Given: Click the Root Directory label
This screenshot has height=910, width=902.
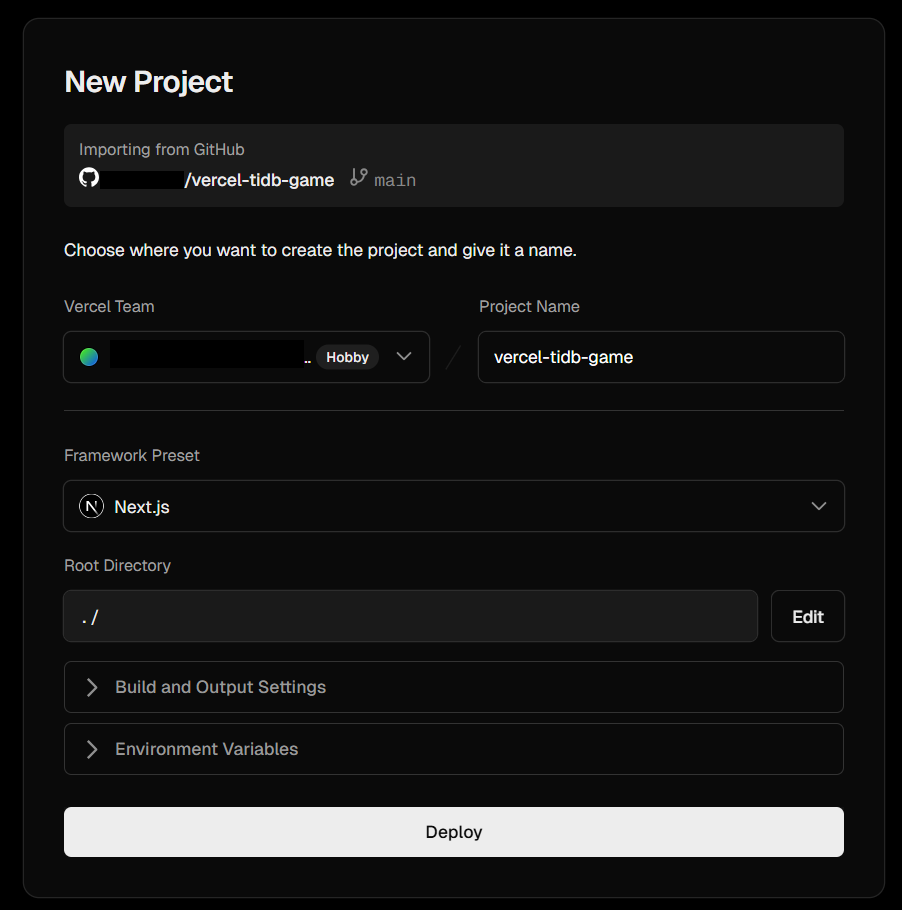Looking at the screenshot, I should click(117, 565).
